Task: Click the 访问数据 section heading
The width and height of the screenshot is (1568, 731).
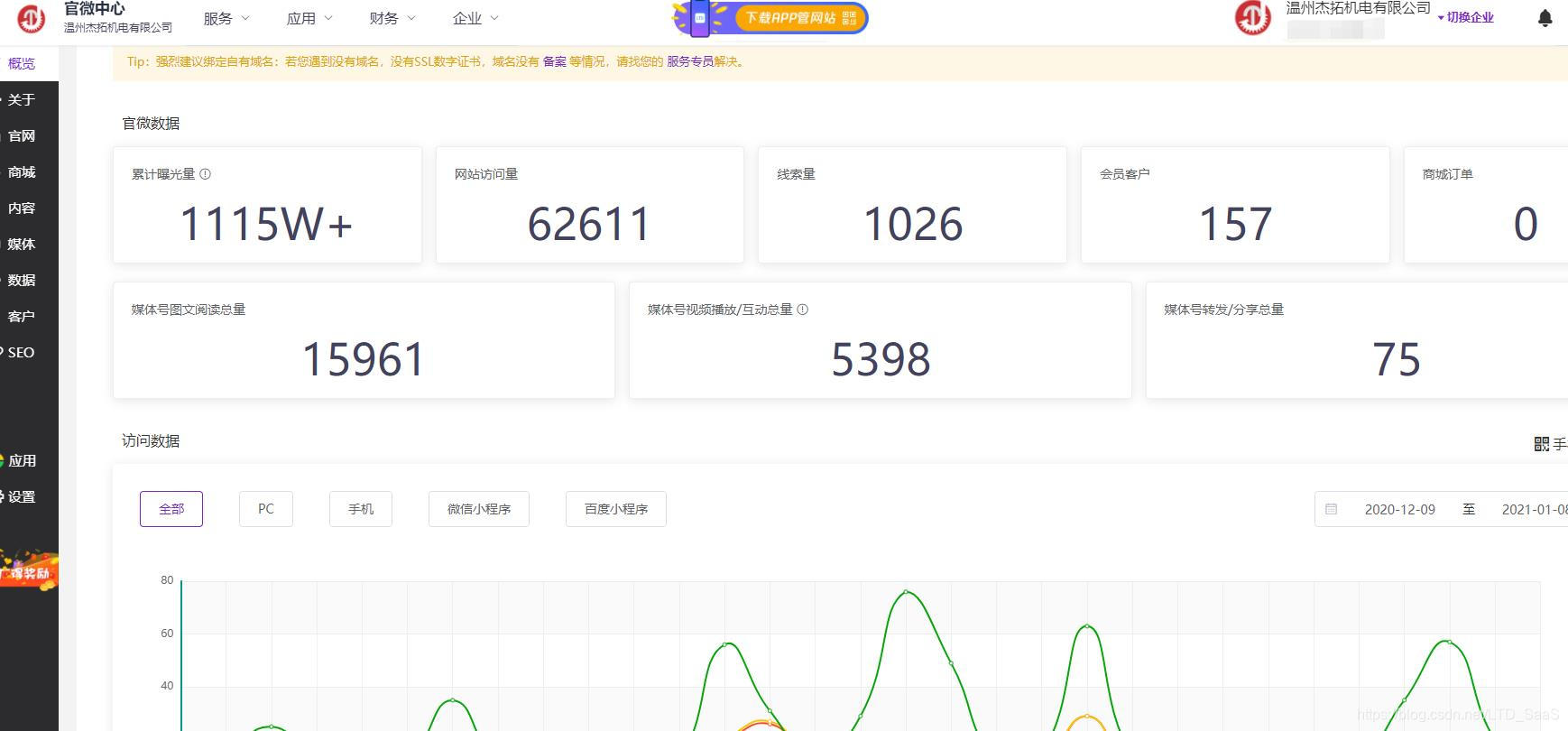Action: point(151,441)
